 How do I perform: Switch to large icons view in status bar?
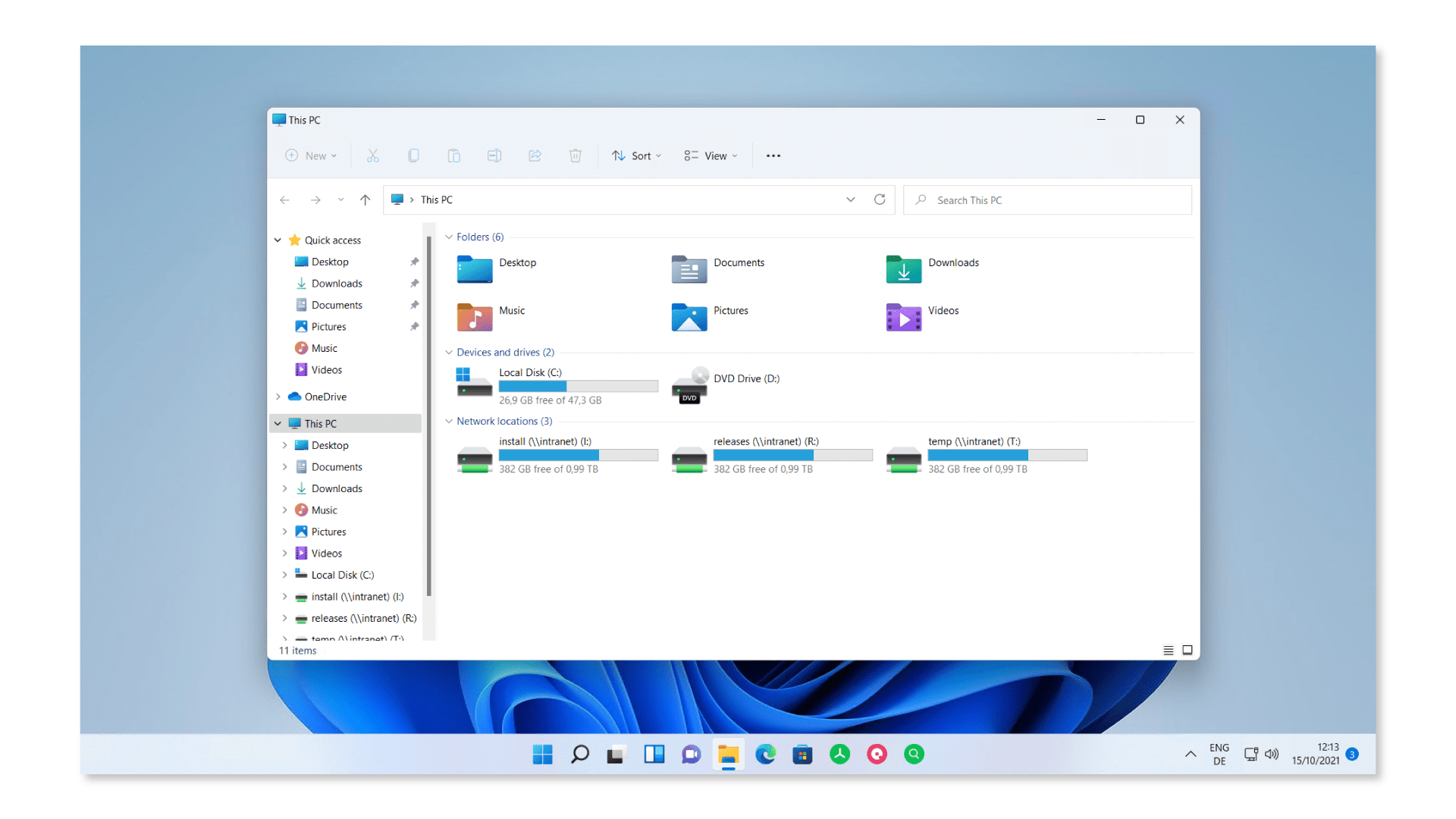point(1188,650)
